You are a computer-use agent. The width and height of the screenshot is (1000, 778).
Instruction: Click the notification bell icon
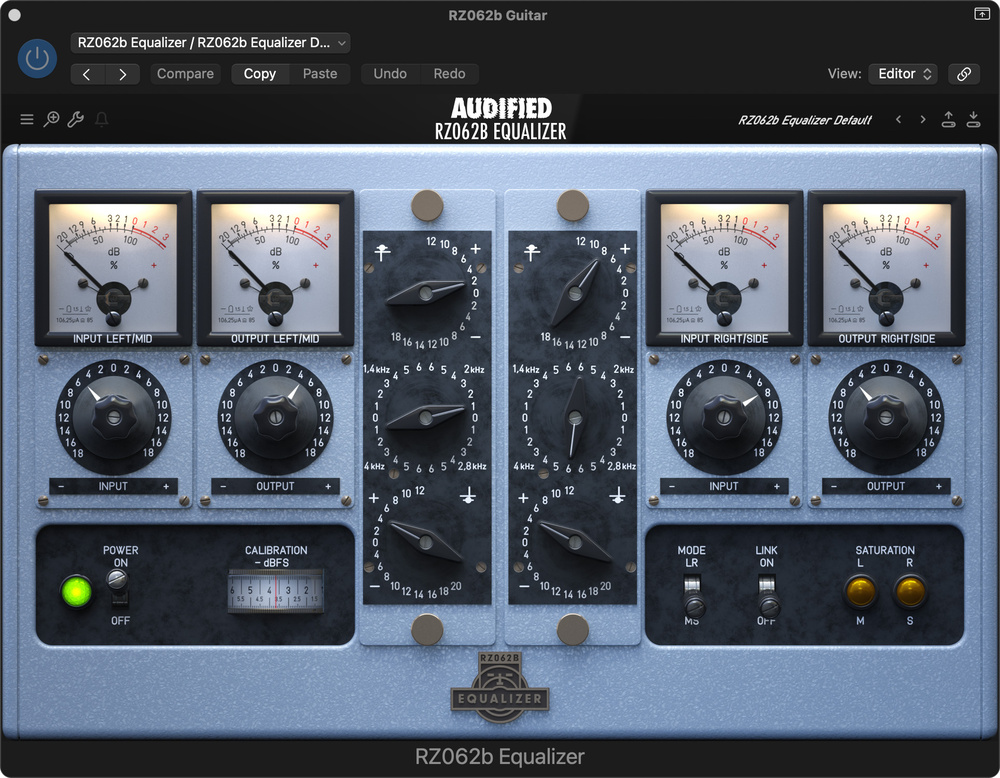point(101,120)
